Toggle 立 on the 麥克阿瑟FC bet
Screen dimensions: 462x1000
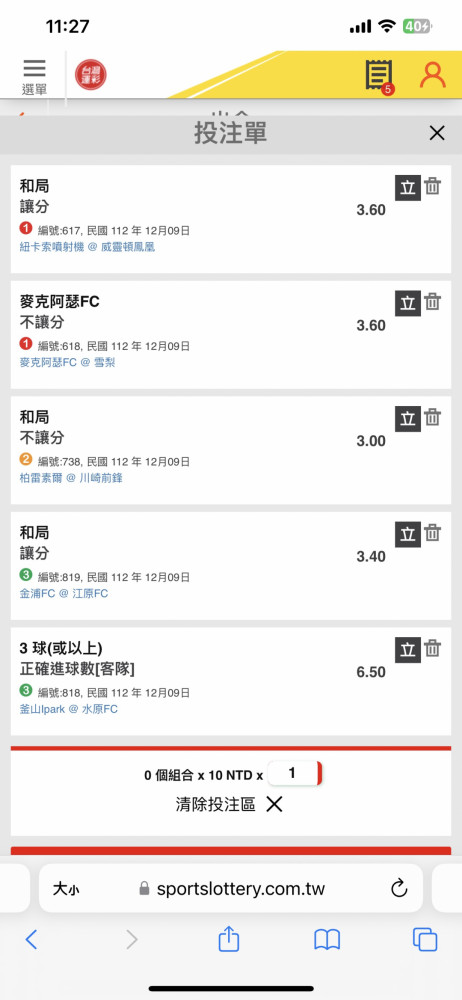(408, 304)
